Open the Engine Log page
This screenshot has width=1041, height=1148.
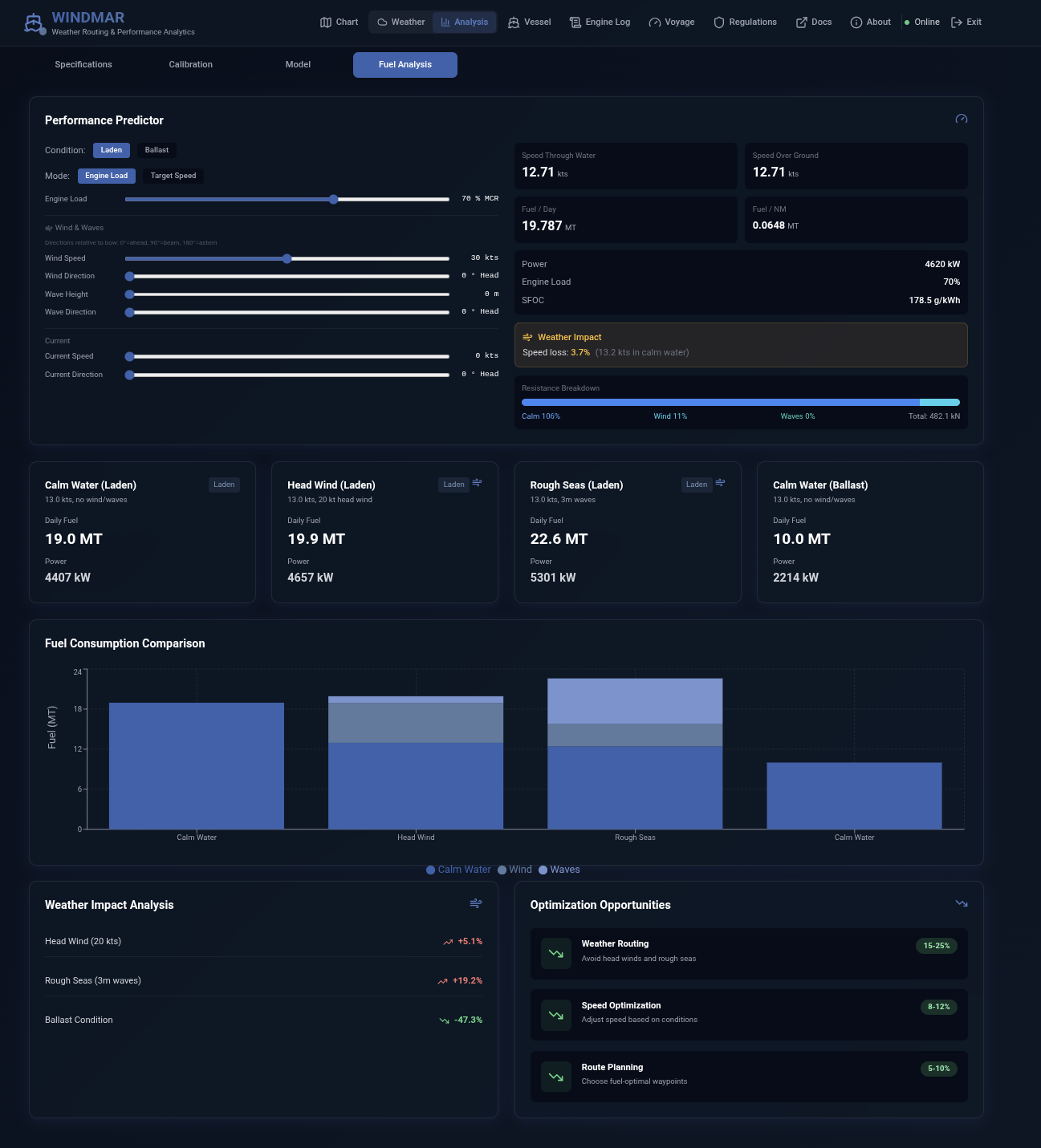click(600, 22)
